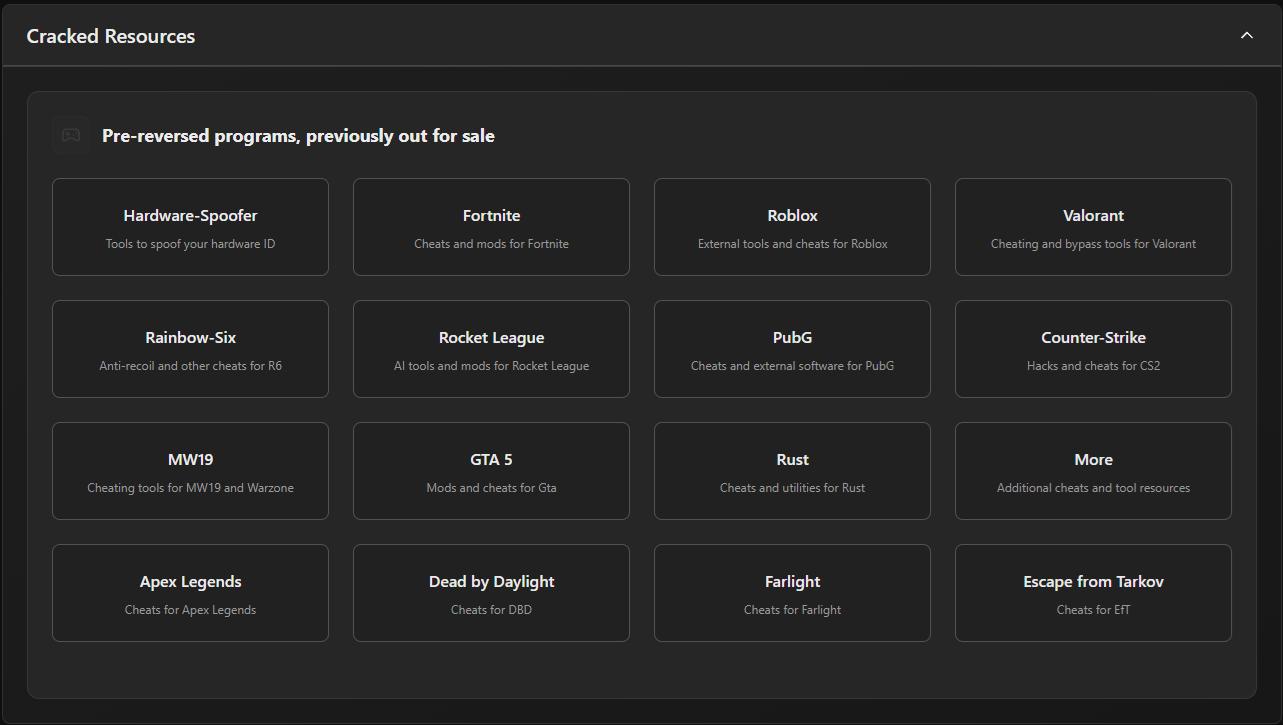Image resolution: width=1283 pixels, height=725 pixels.
Task: Open the Rust card
Action: pyautogui.click(x=792, y=471)
